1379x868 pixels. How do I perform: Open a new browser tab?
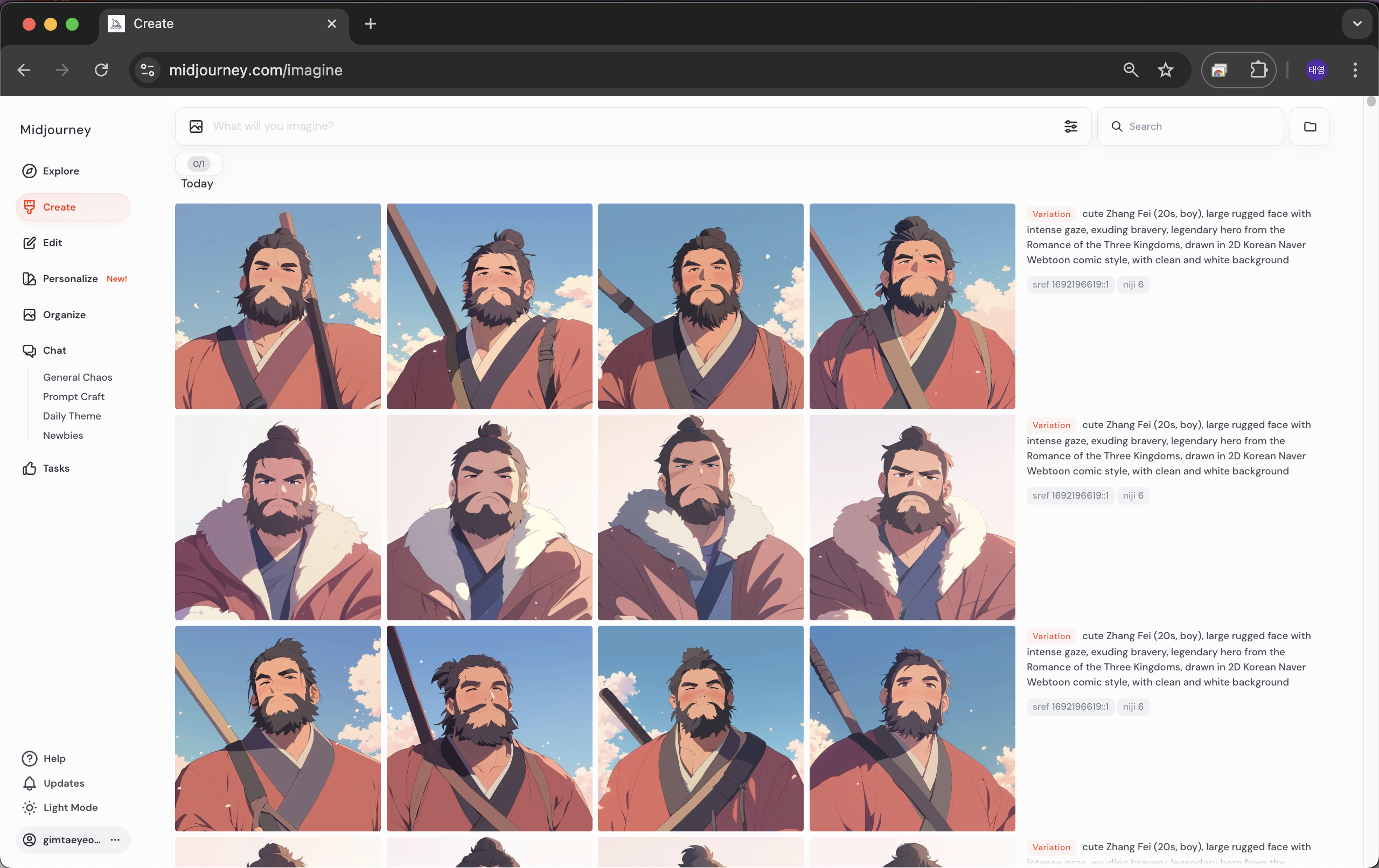(x=371, y=24)
